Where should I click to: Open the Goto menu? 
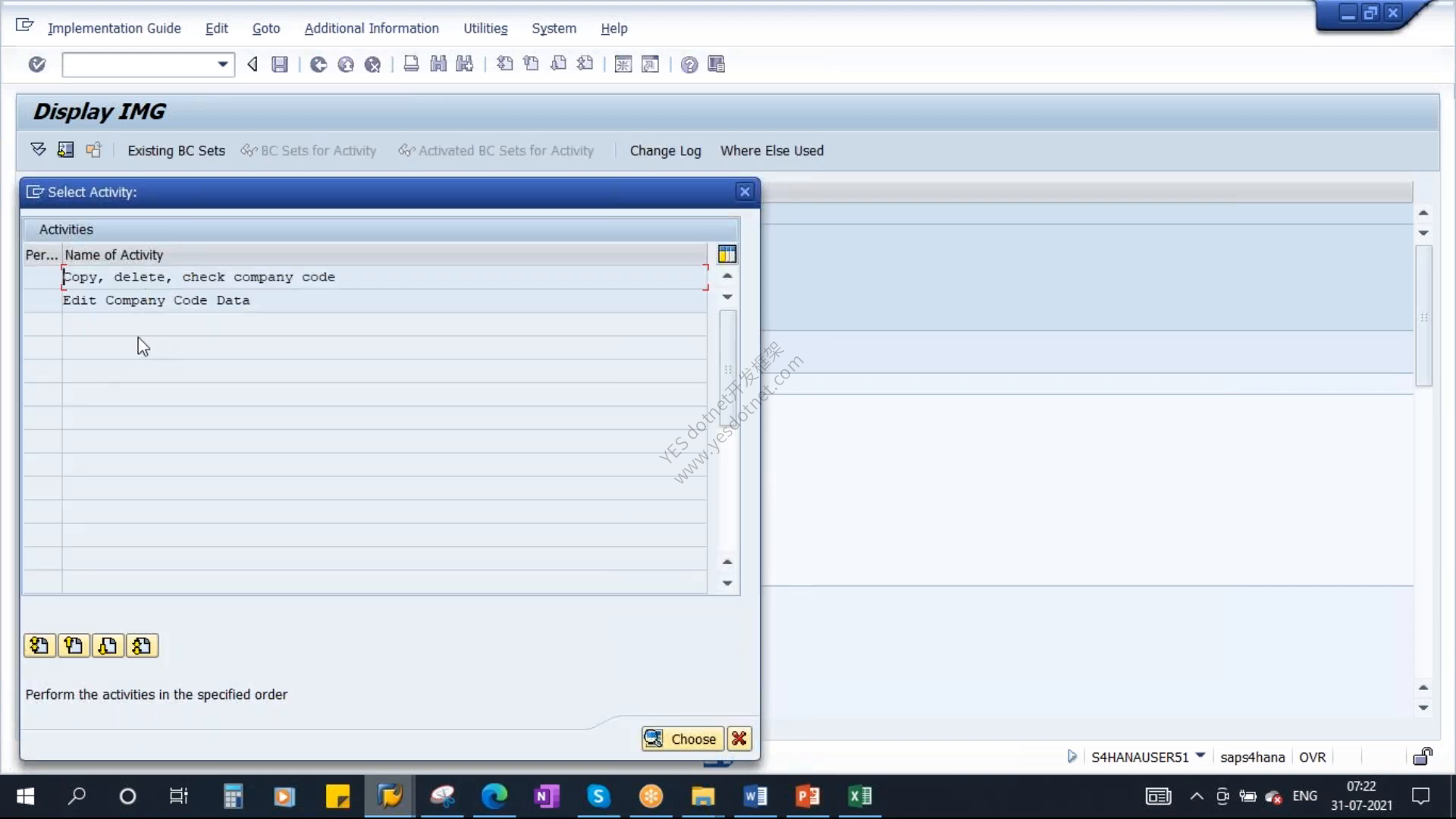(x=265, y=28)
